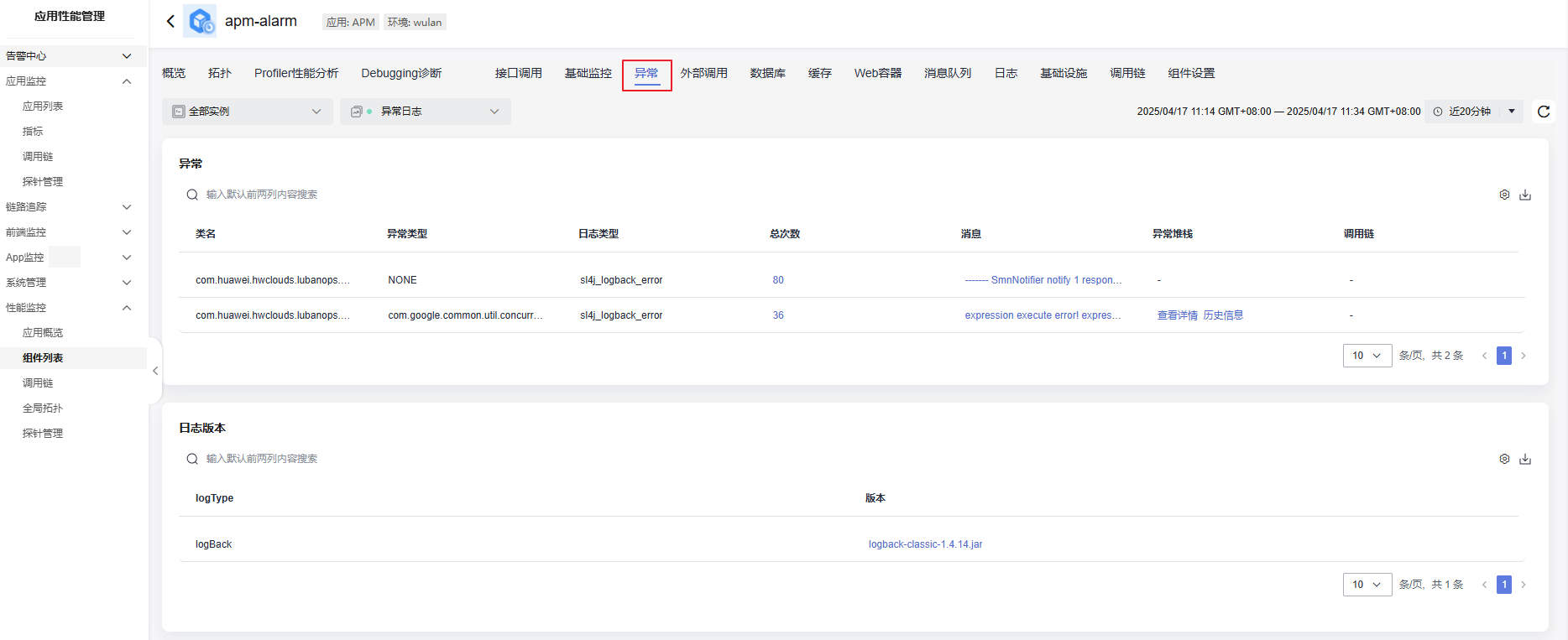The width and height of the screenshot is (1568, 640).
Task: Open the 近20分钟 time range dropdown
Action: point(1475,112)
